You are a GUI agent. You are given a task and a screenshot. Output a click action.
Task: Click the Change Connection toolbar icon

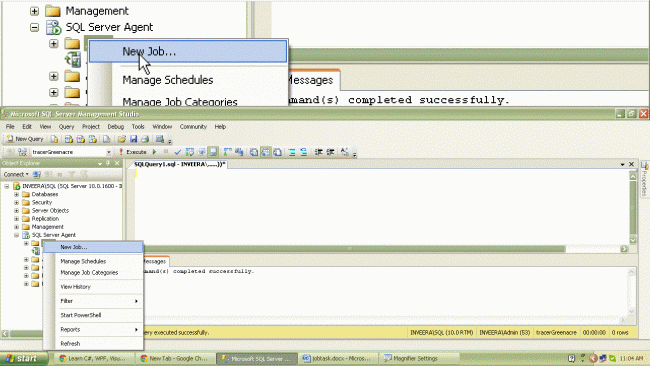pos(22,152)
